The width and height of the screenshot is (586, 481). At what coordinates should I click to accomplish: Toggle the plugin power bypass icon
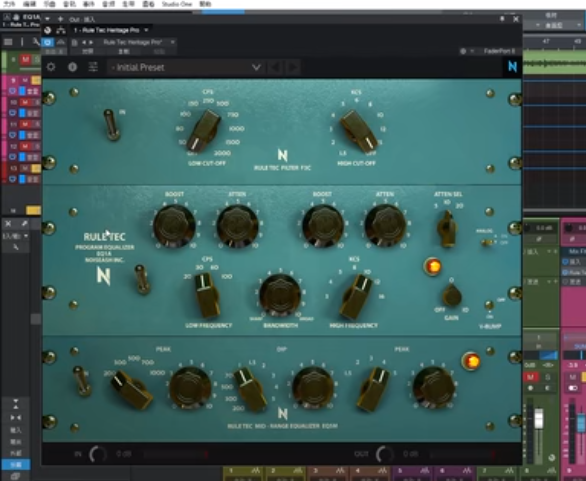coord(47,30)
